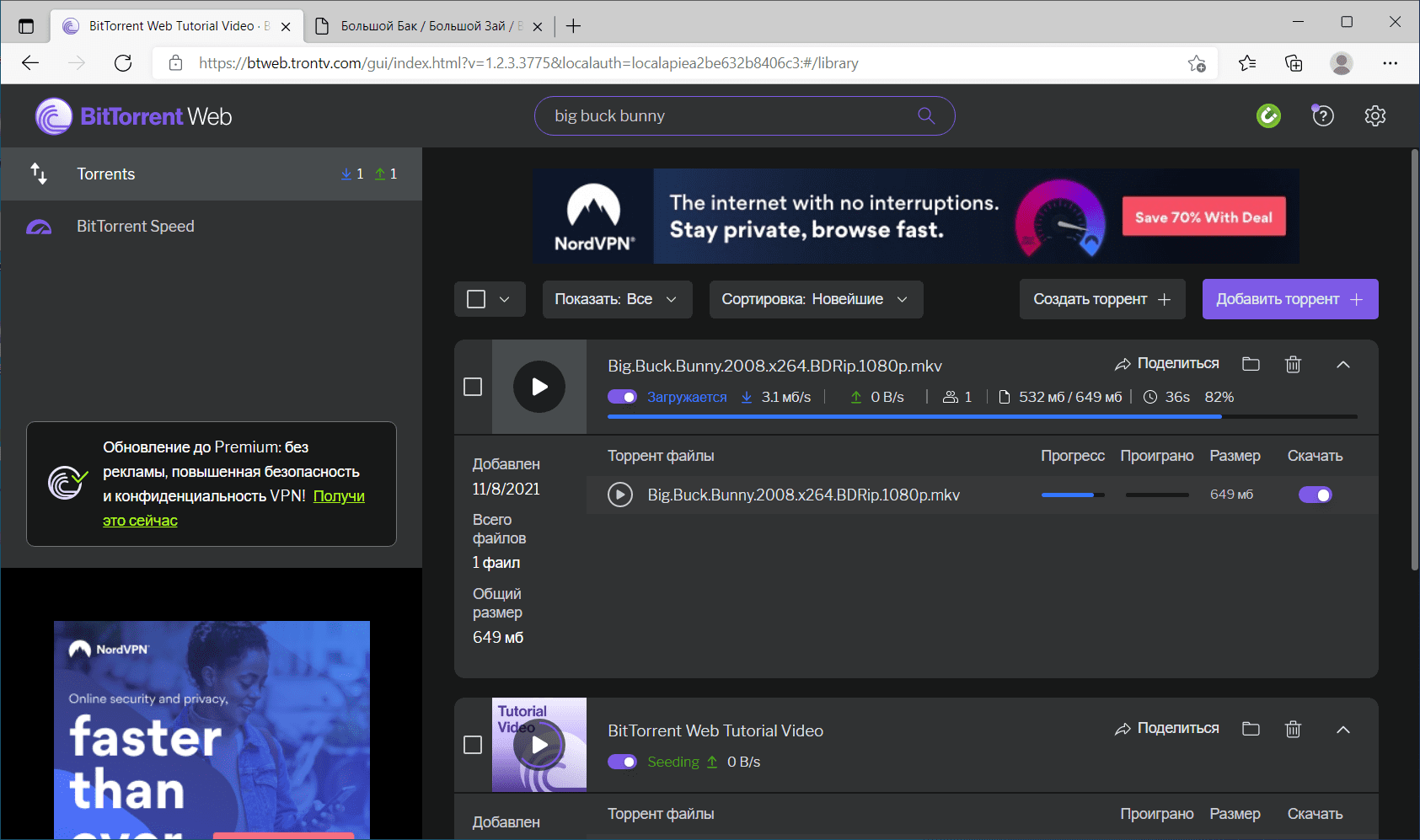Toggle the Скачать switch for Big.Buck.Bunny file
1420x840 pixels.
[1315, 495]
